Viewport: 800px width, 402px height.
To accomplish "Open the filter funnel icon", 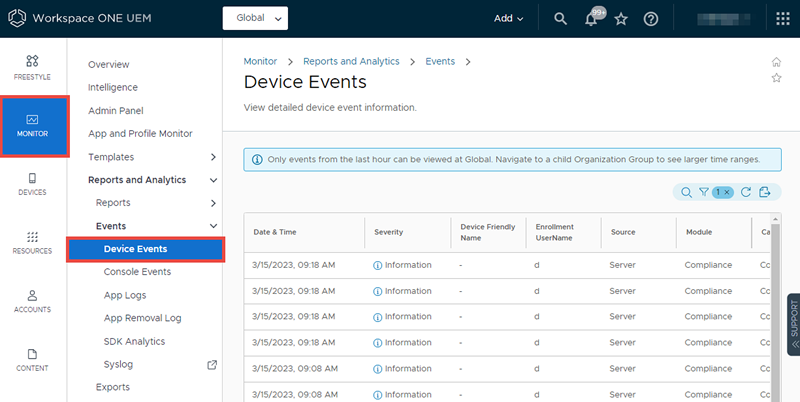I will (x=704, y=192).
